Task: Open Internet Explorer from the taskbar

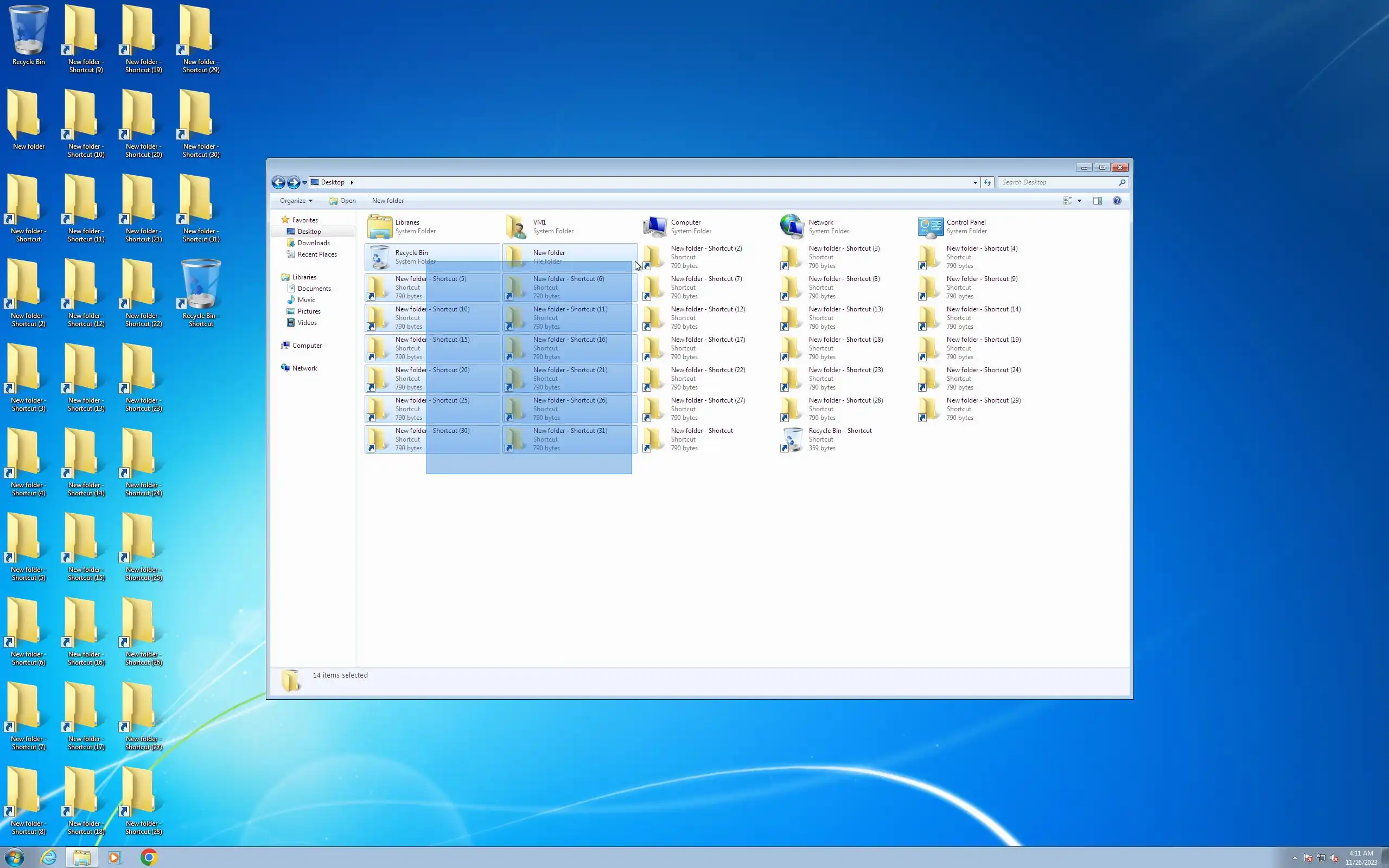Action: pos(49,857)
